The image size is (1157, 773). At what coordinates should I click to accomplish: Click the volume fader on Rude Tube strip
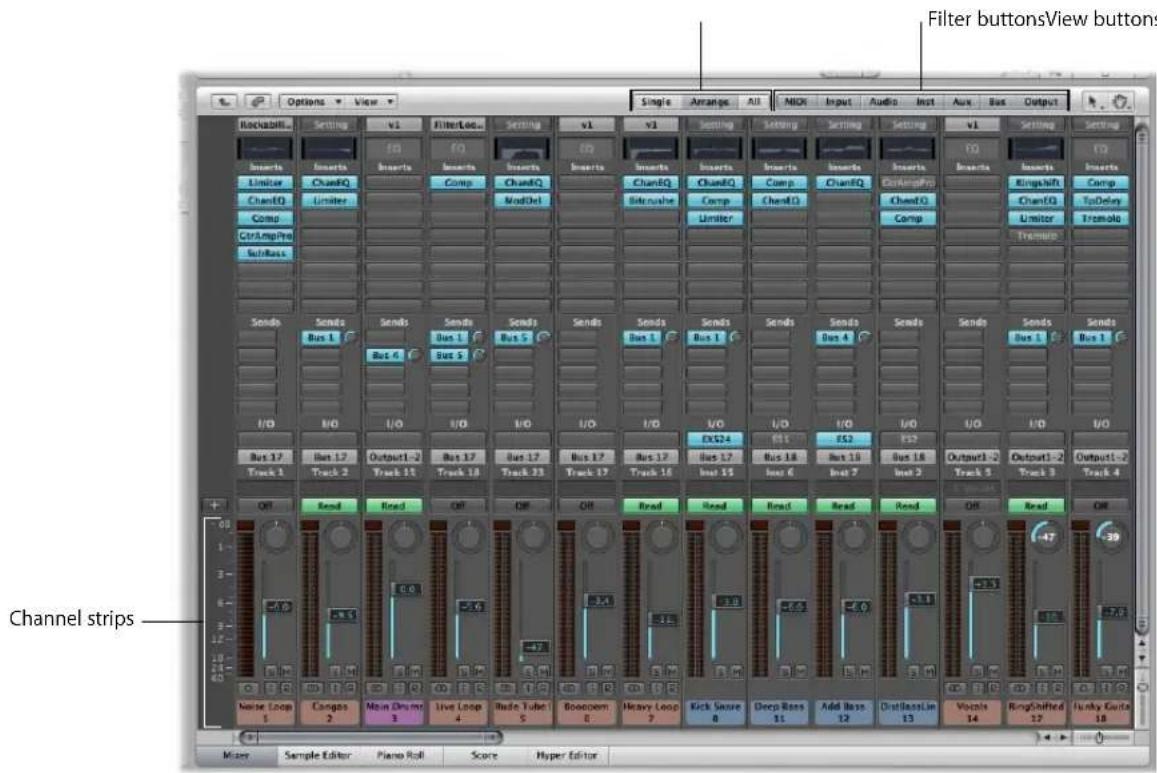click(x=535, y=647)
